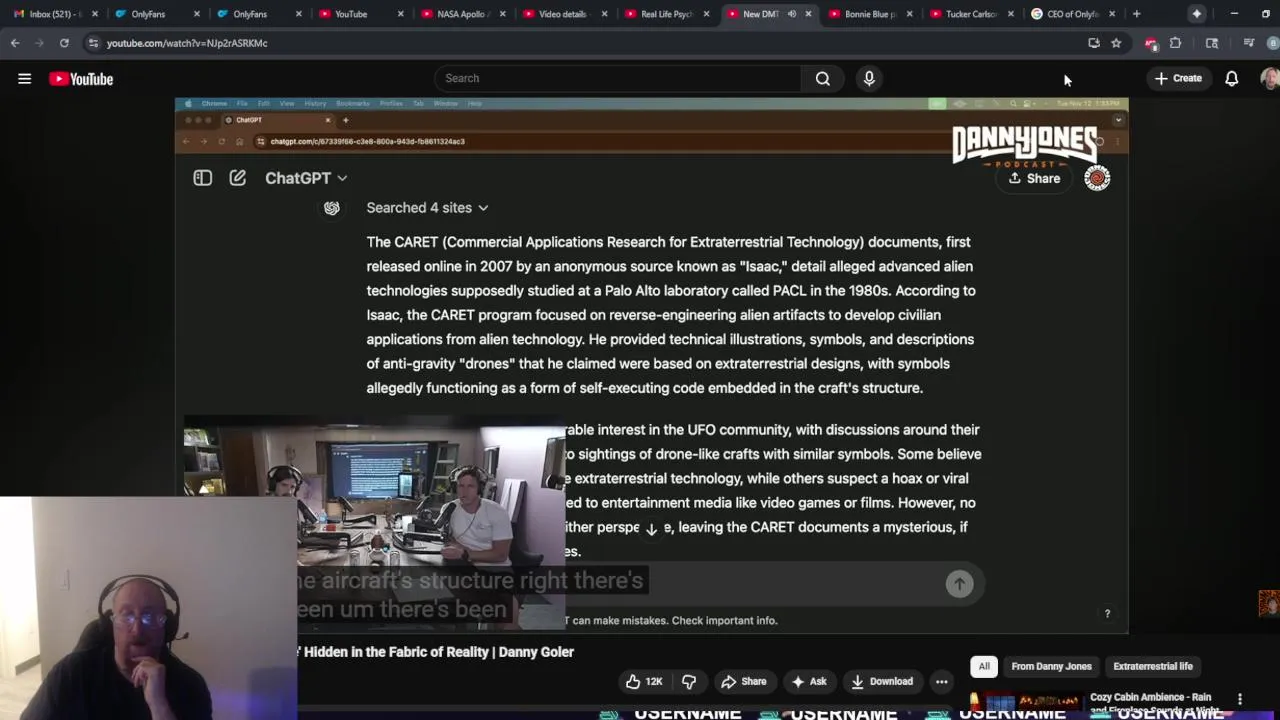Expand the ChatGPT model dropdown
The height and width of the screenshot is (720, 1280).
coord(306,178)
